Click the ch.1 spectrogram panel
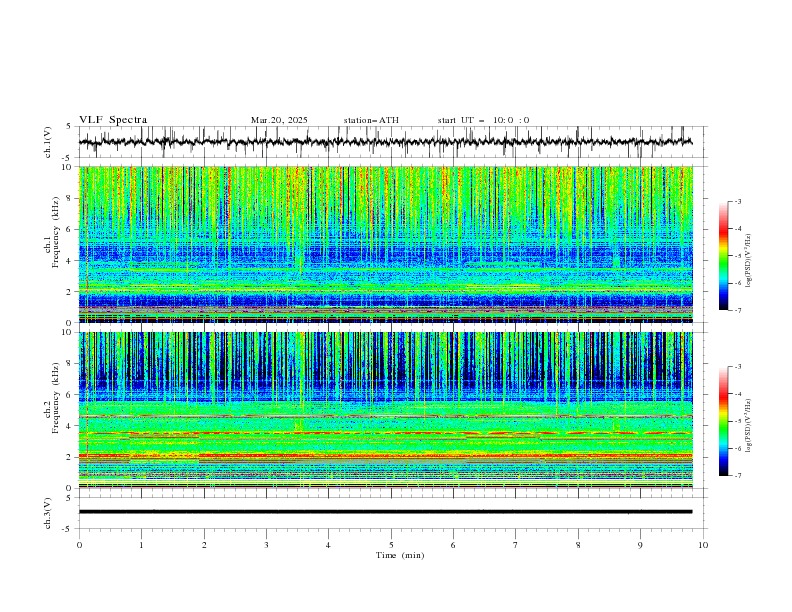792x612 pixels. [x=385, y=244]
